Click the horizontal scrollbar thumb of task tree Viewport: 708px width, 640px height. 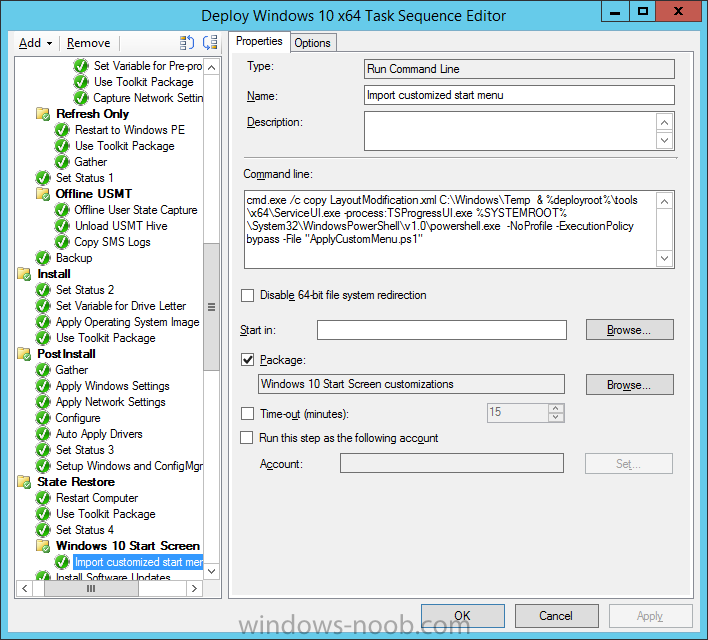point(91,589)
